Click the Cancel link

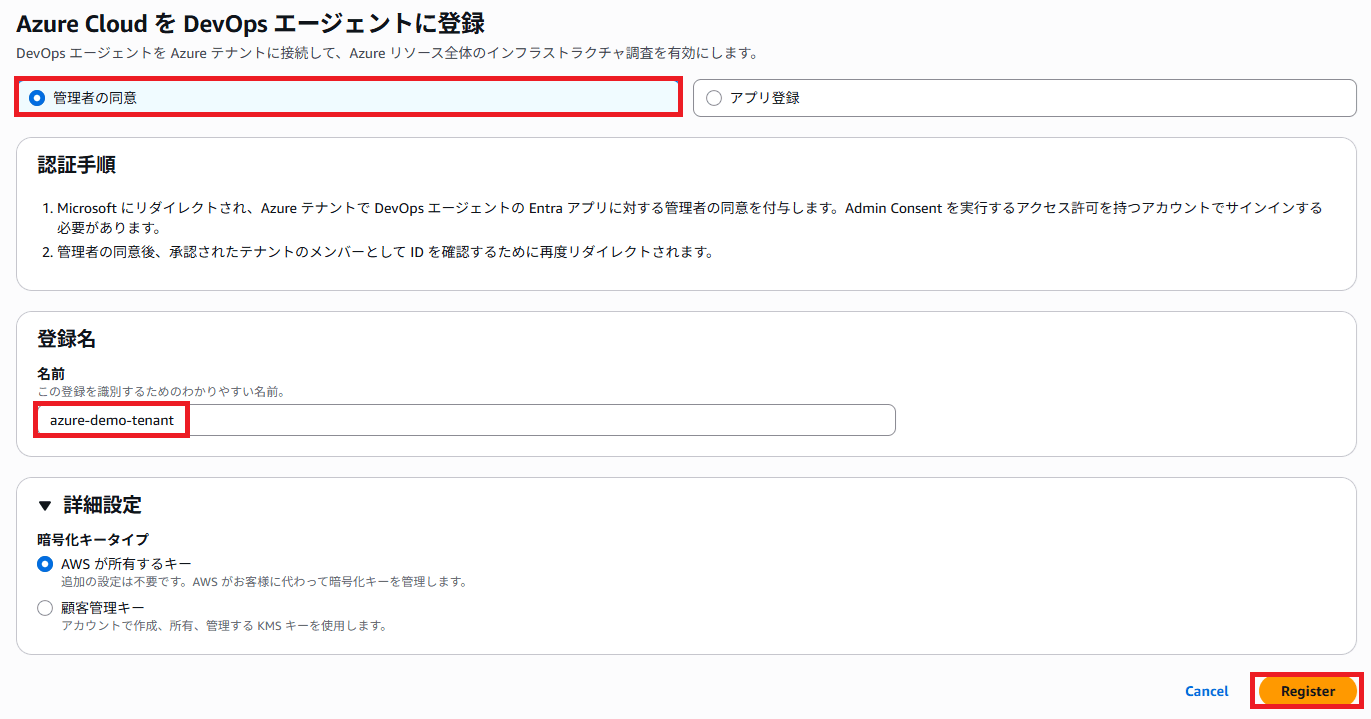[1207, 691]
